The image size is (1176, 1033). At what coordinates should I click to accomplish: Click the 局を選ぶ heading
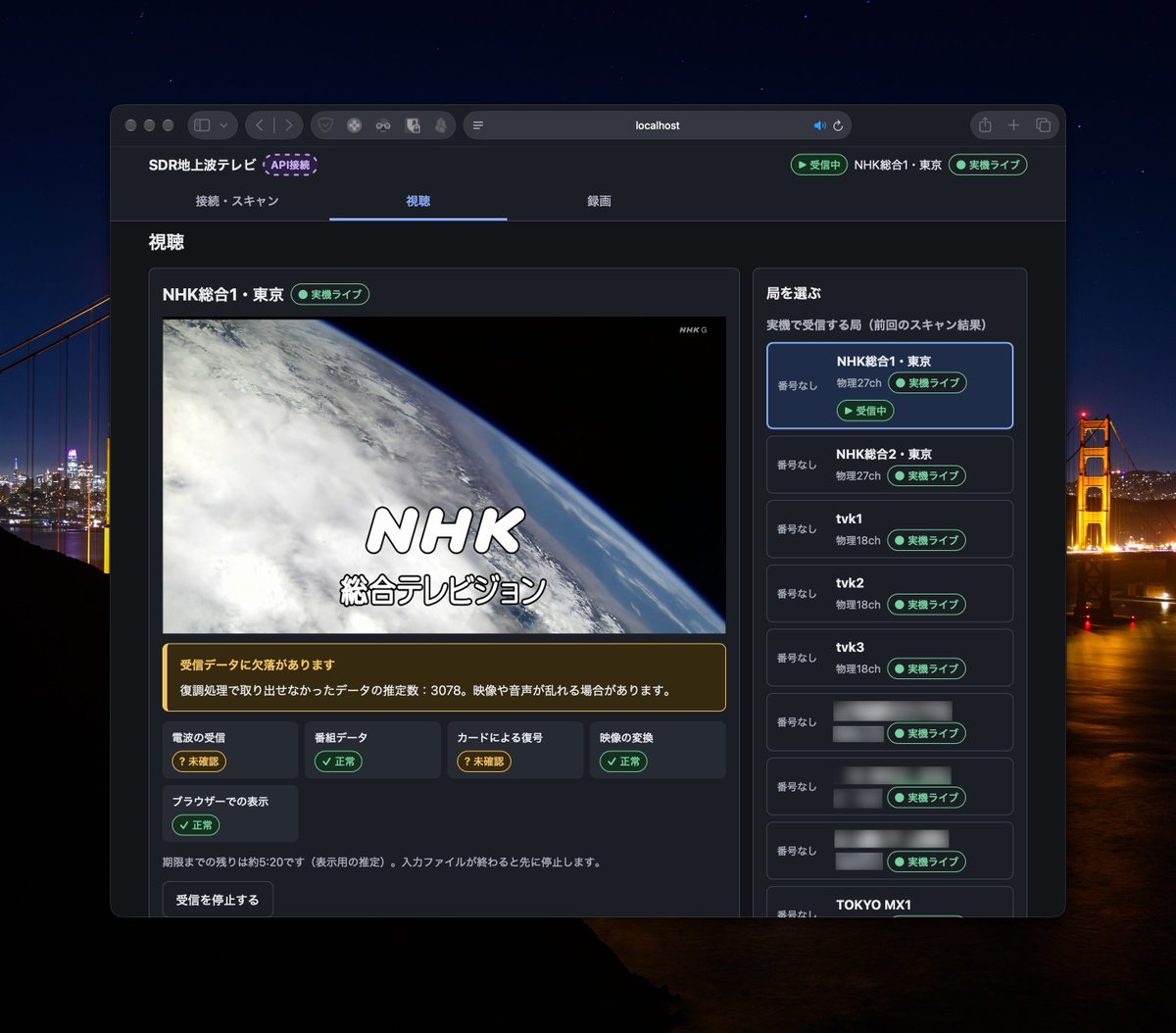click(794, 293)
